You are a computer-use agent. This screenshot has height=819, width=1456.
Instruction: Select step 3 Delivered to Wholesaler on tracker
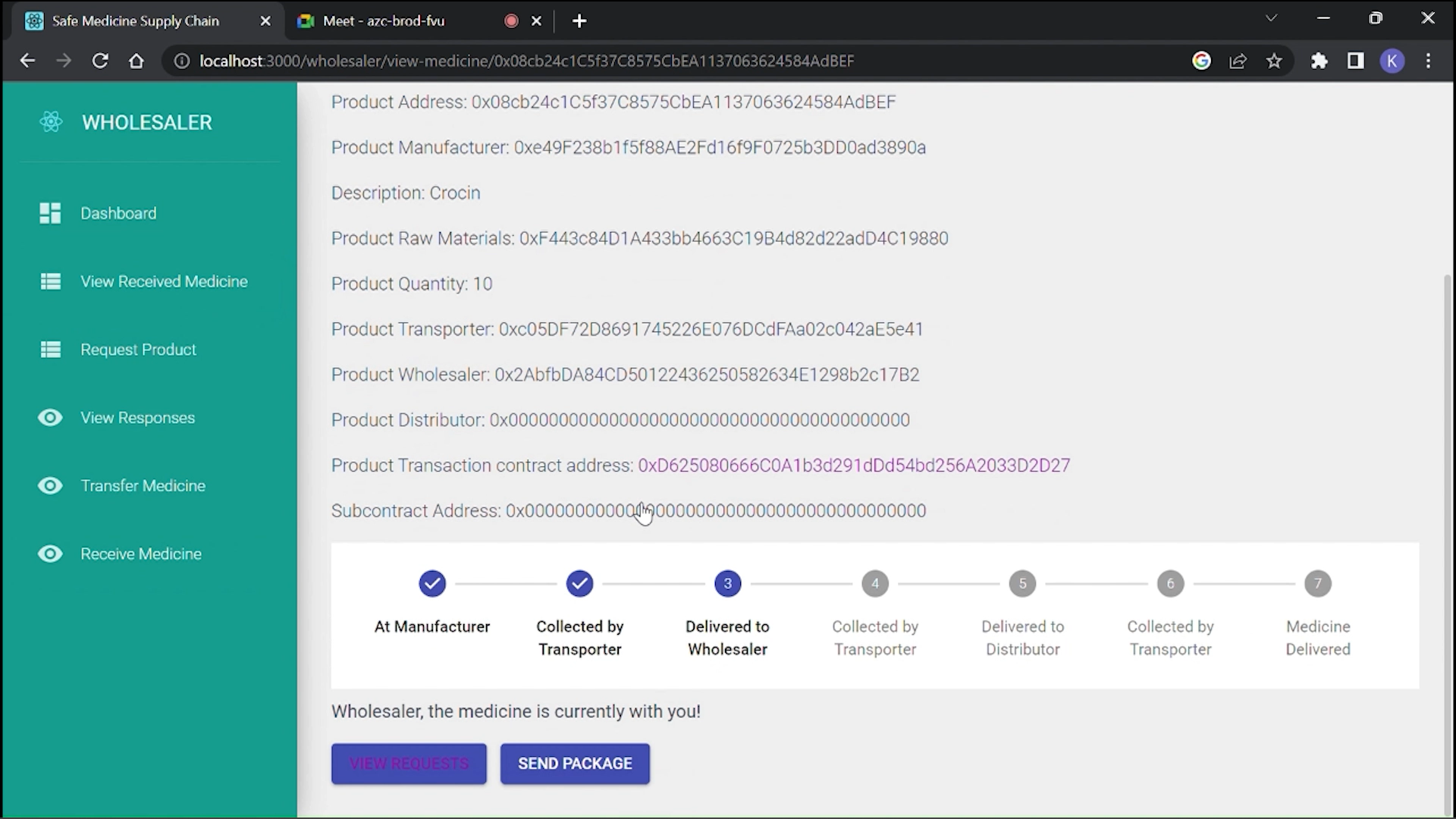(726, 583)
